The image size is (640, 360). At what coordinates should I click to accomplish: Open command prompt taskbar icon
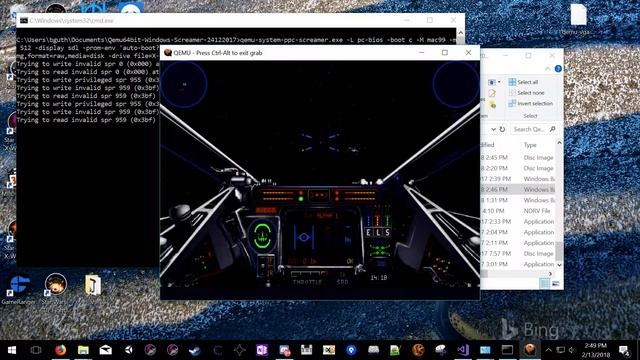(507, 350)
